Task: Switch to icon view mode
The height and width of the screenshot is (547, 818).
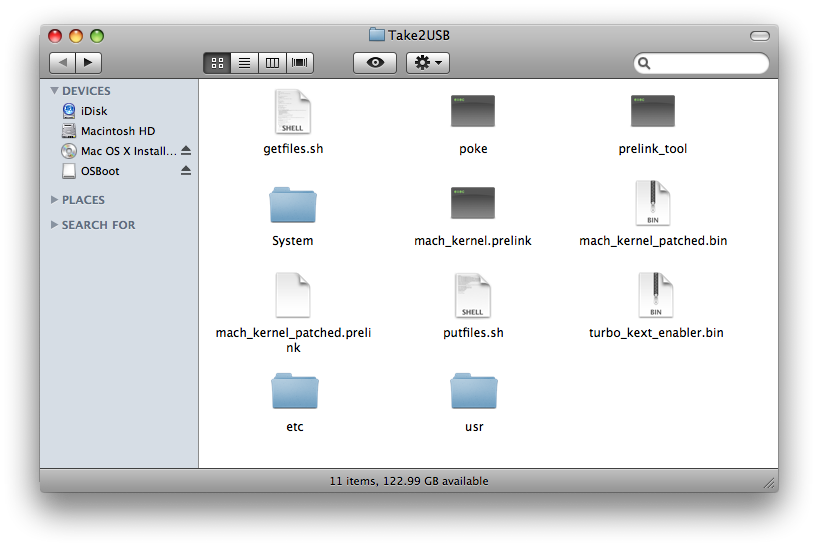Action: [217, 63]
